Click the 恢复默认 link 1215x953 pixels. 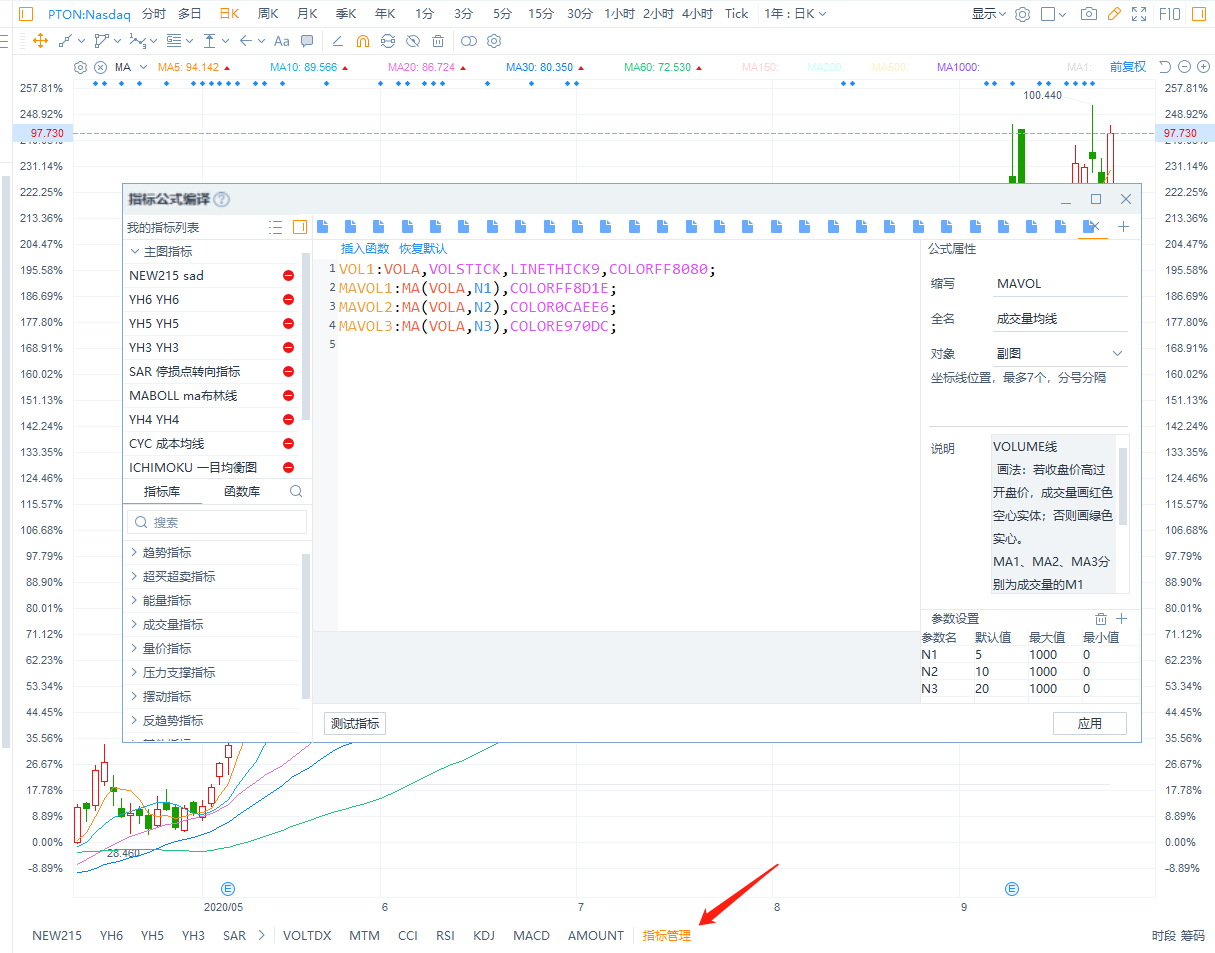click(423, 249)
